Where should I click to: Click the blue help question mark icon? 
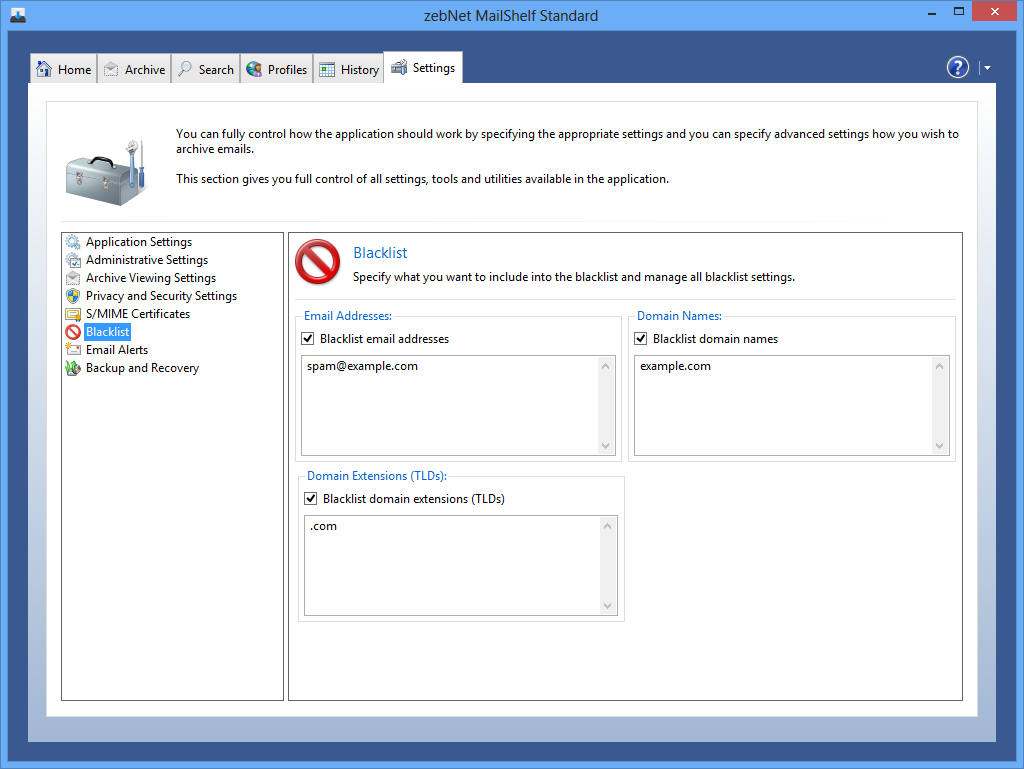point(958,67)
